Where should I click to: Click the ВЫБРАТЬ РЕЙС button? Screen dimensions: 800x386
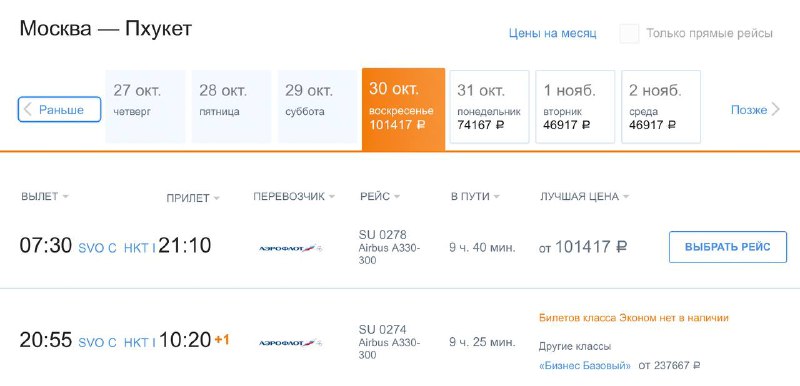(x=728, y=247)
